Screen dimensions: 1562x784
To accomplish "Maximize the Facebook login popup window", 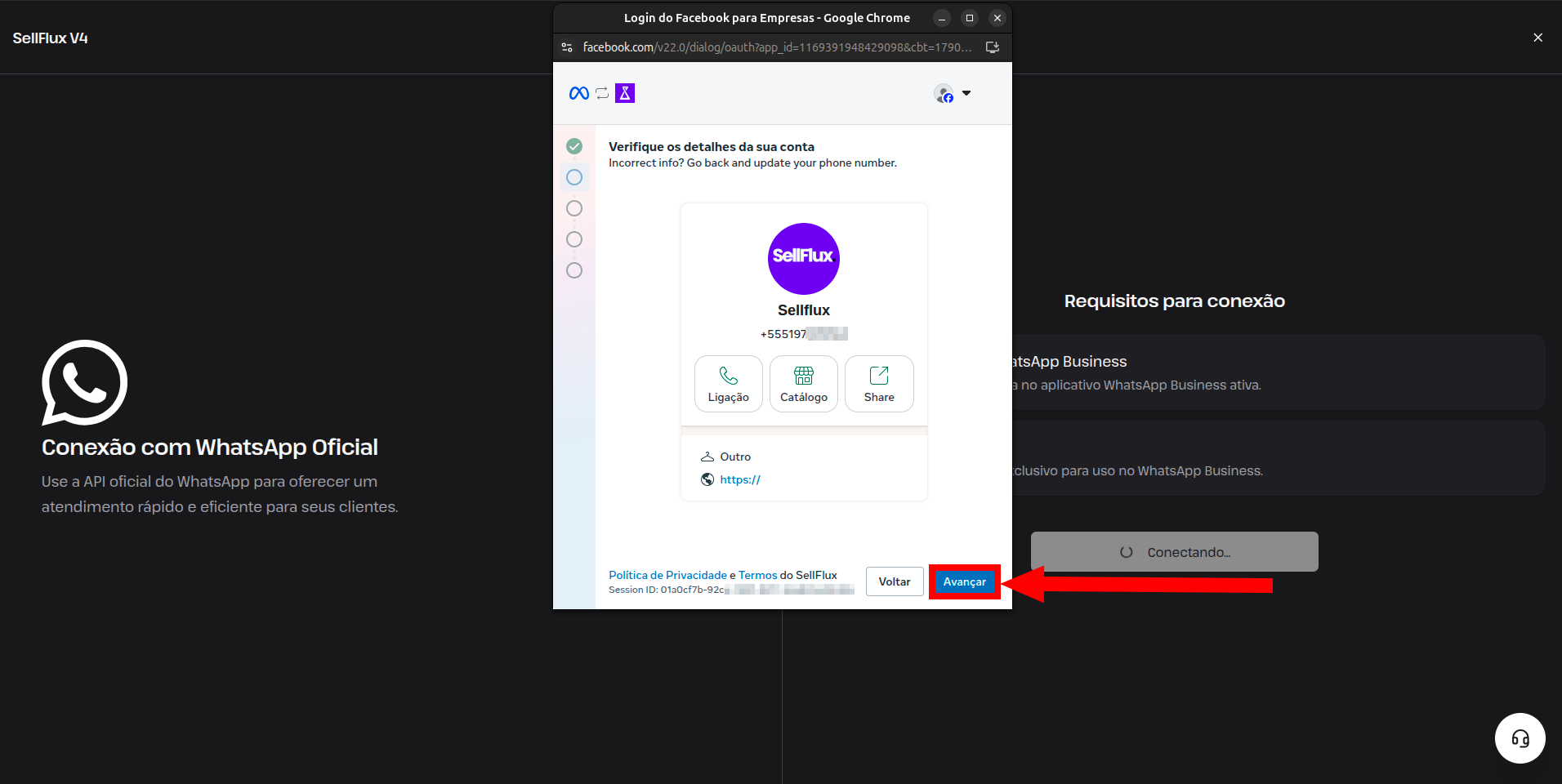I will pos(970,18).
